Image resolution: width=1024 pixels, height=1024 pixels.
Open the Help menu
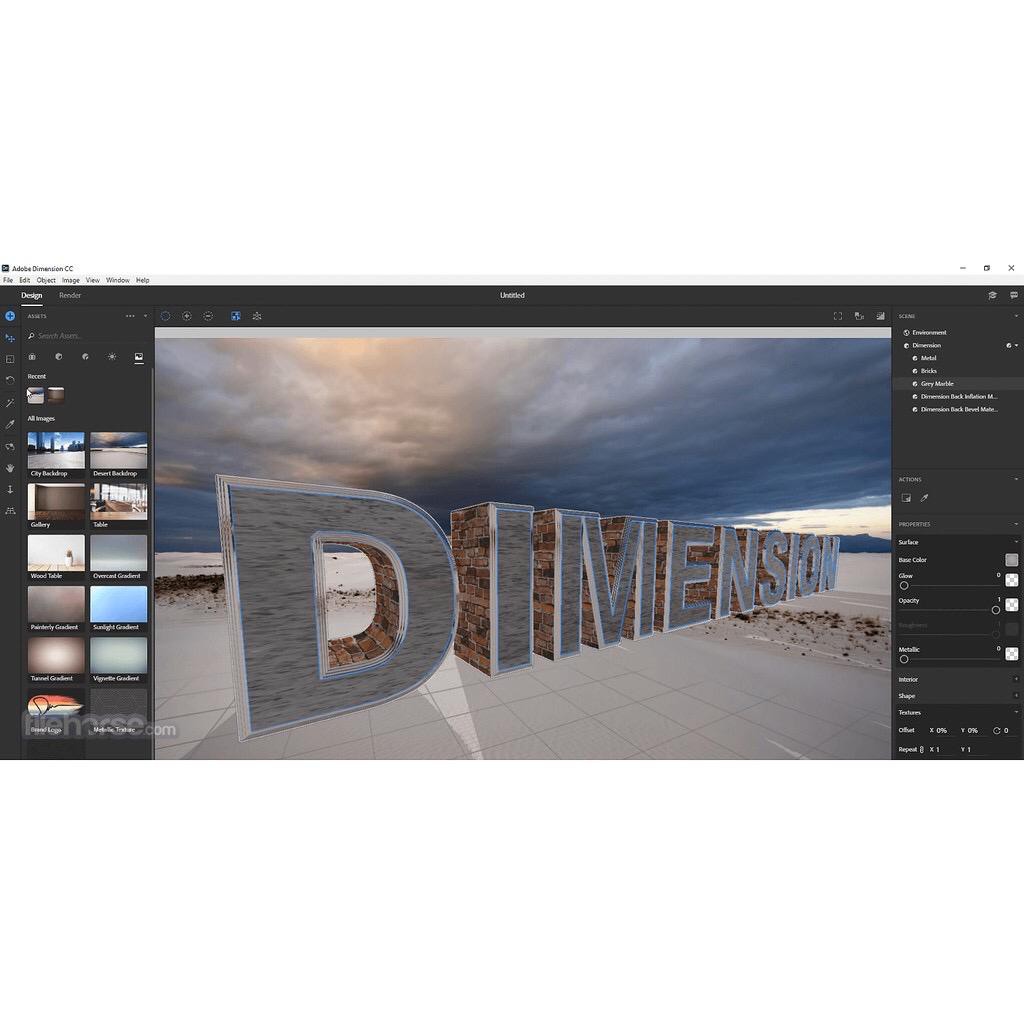click(x=142, y=280)
